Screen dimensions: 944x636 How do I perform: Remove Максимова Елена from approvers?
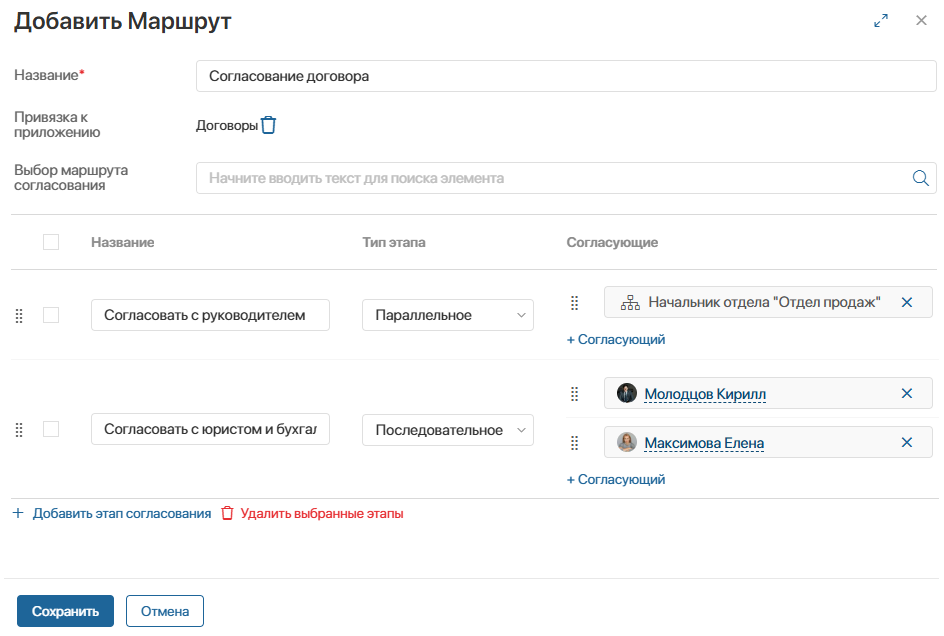point(907,443)
